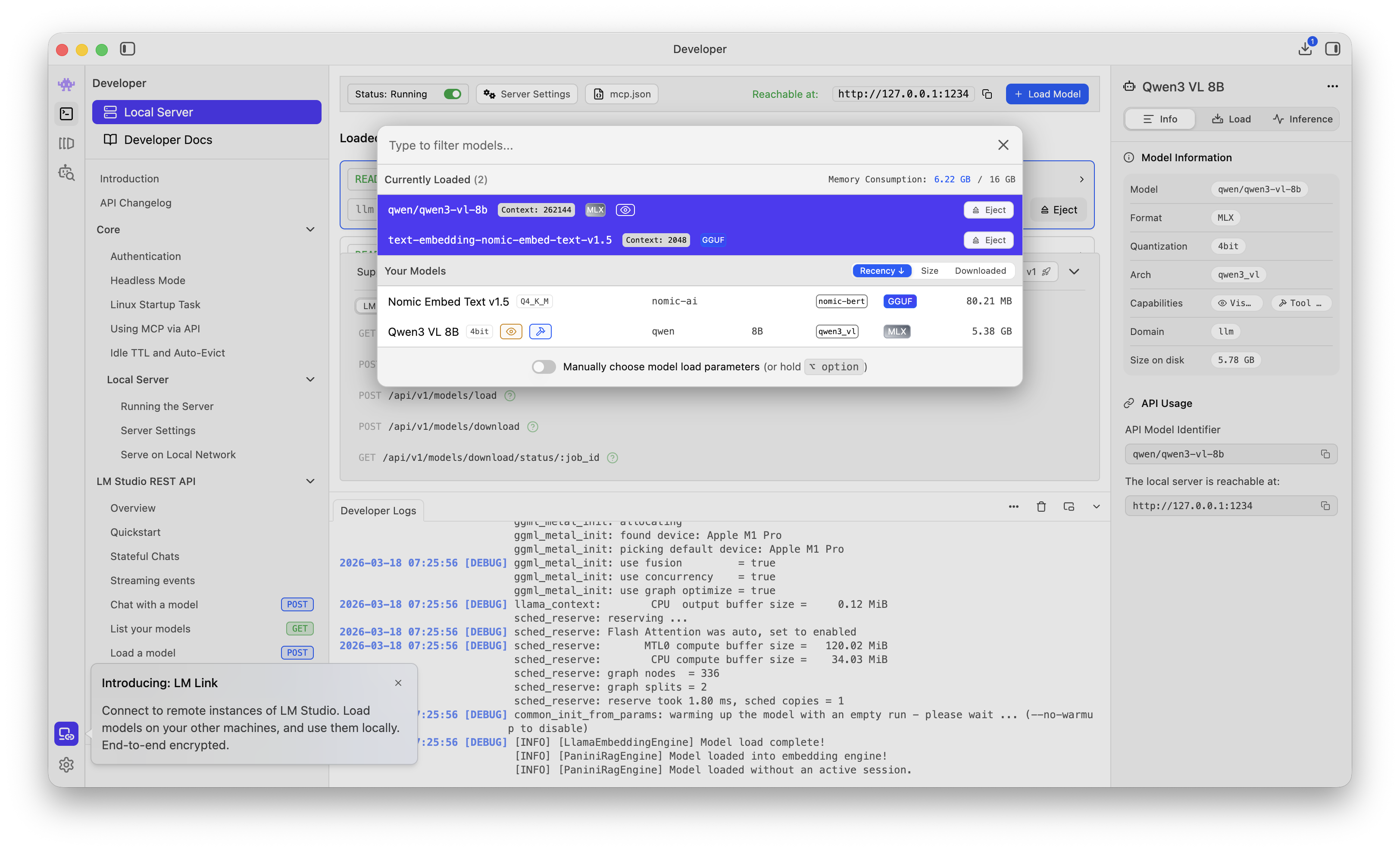
Task: Toggle the right sidebar panel icon
Action: point(1332,49)
